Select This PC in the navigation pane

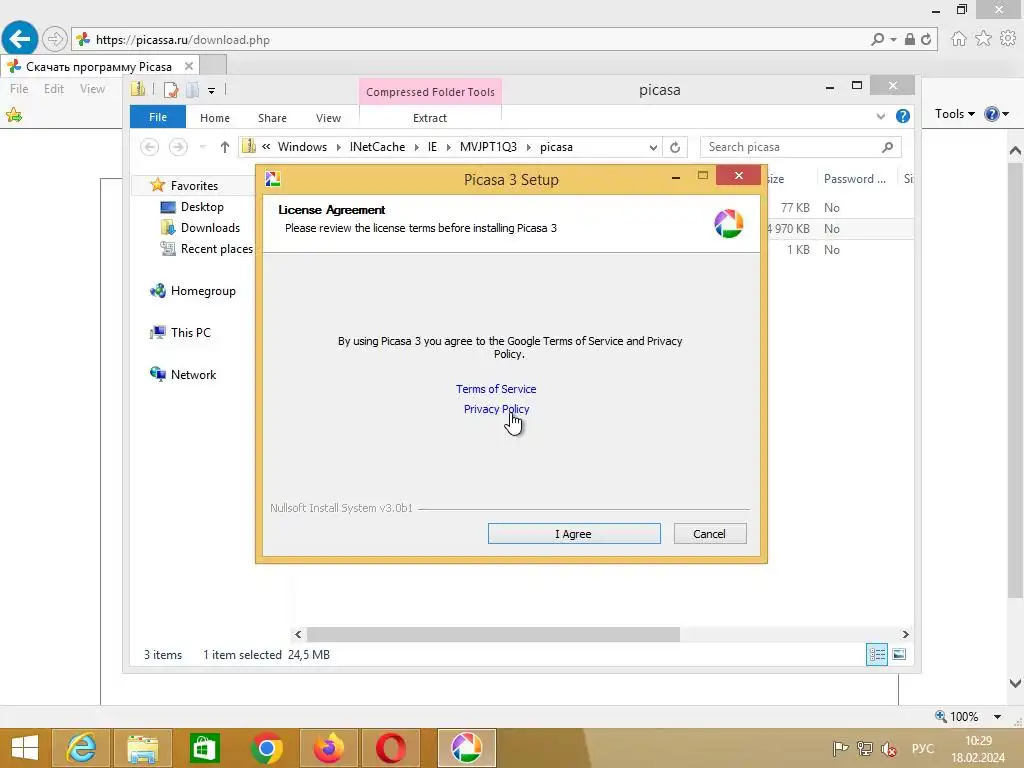191,332
